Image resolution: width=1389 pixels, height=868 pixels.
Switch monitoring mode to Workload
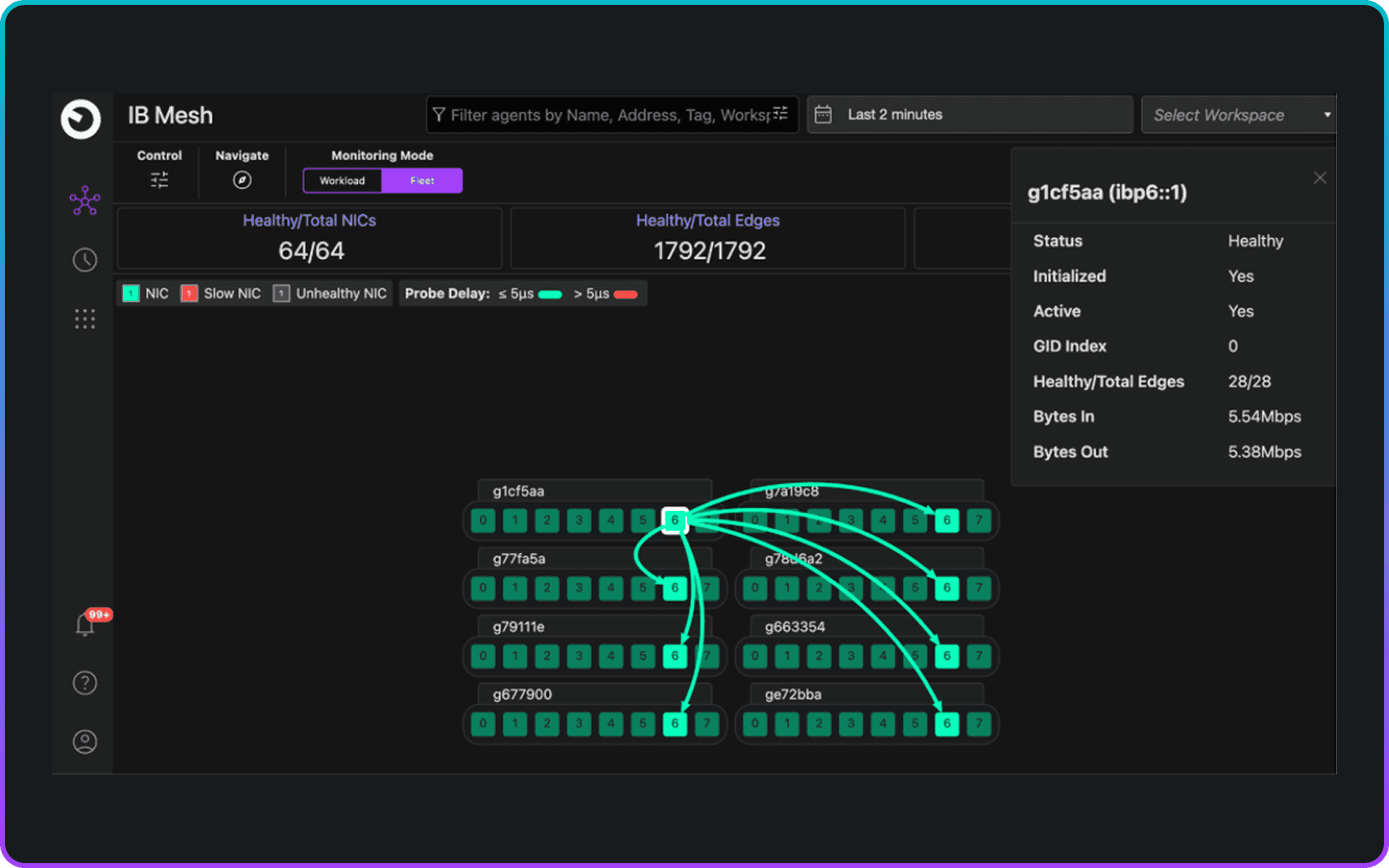342,180
